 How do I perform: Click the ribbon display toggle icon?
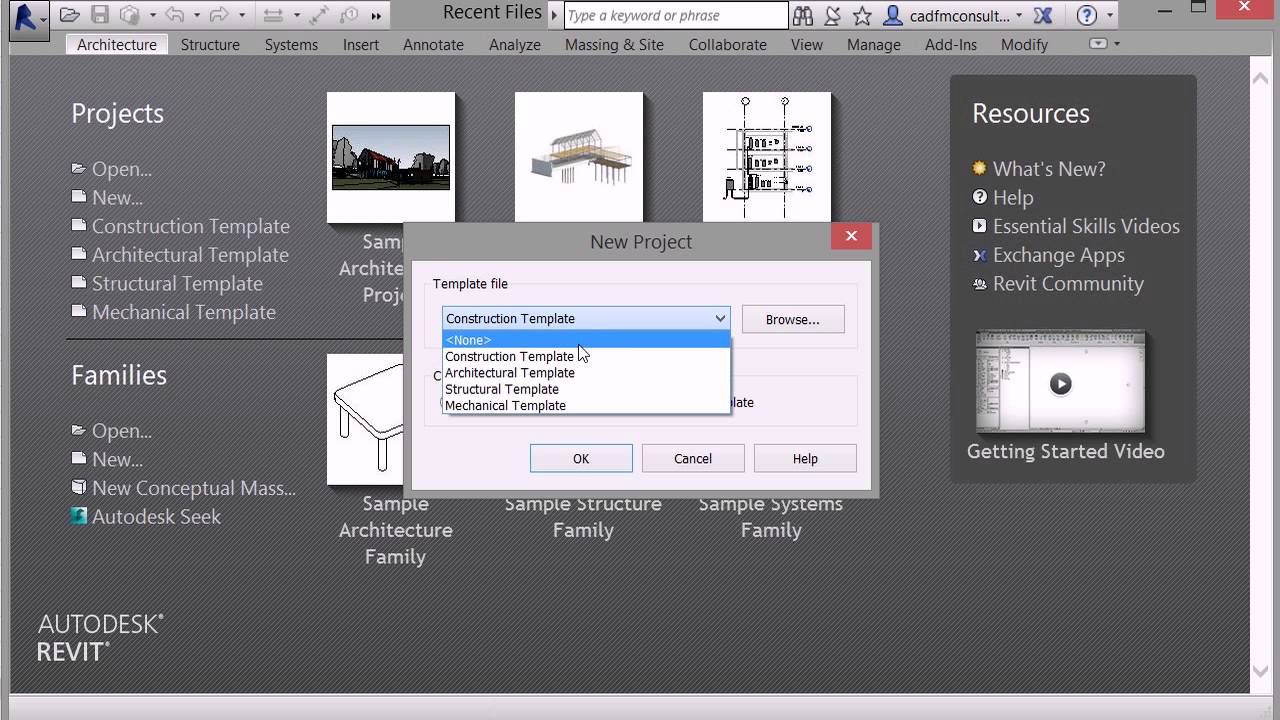pyautogui.click(x=1098, y=44)
